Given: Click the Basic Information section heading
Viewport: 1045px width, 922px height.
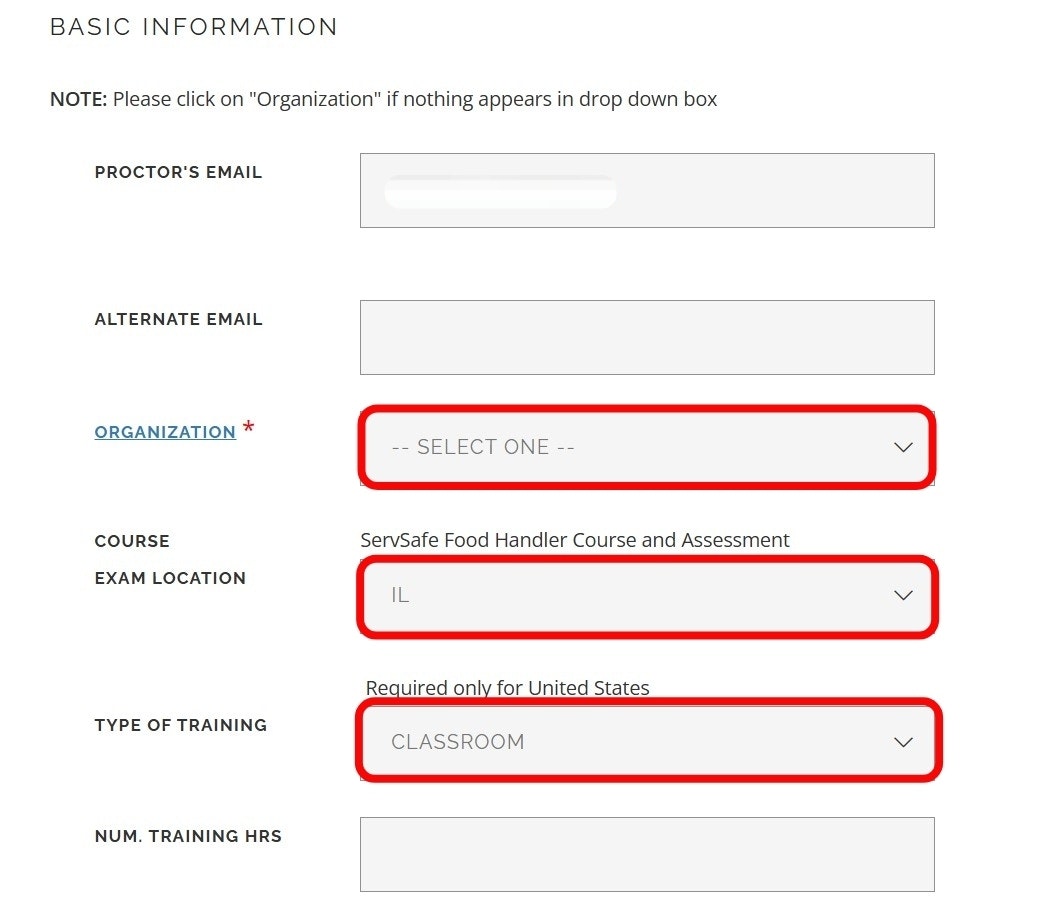Looking at the screenshot, I should click(194, 27).
